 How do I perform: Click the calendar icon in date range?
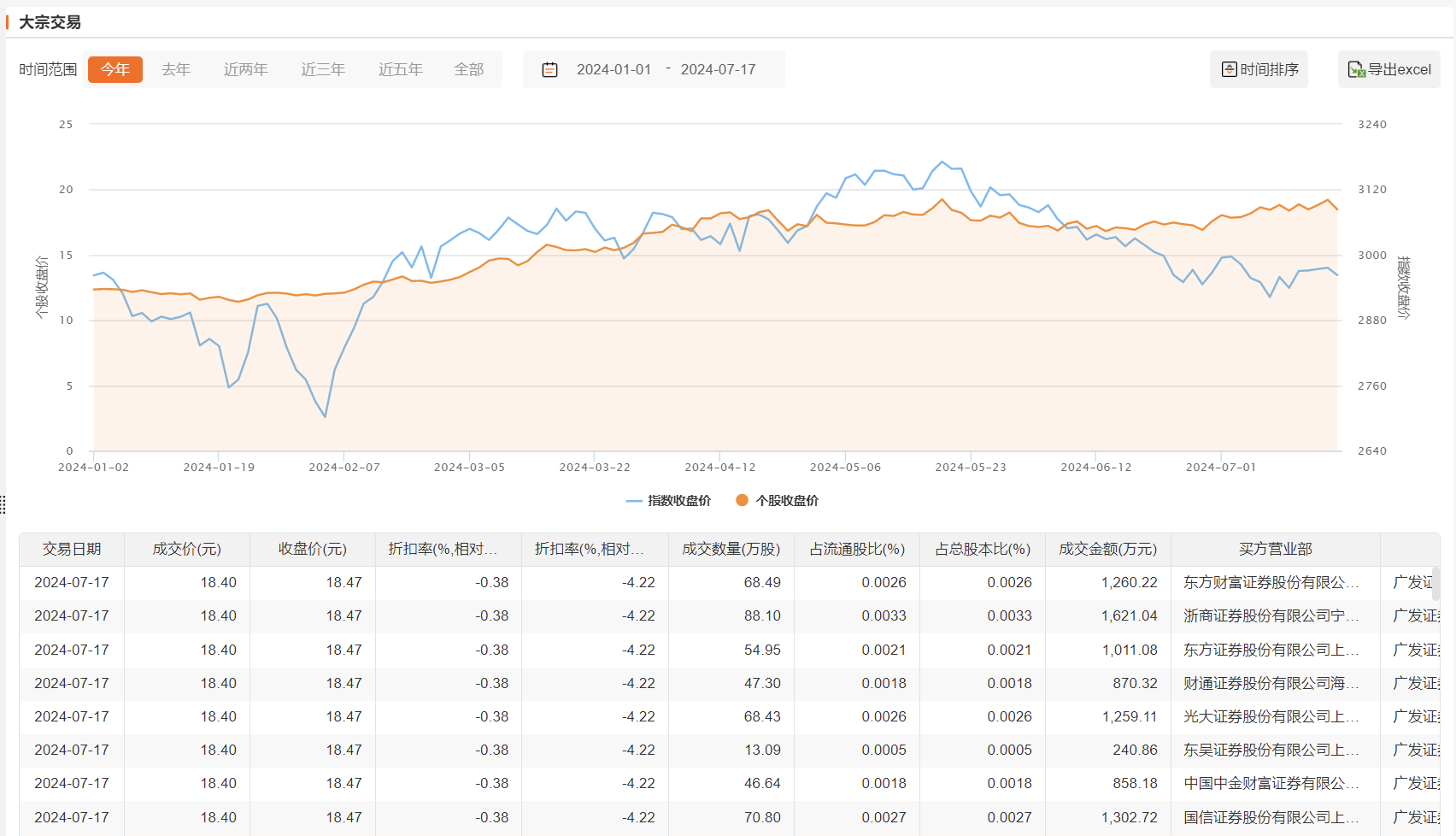(x=549, y=70)
